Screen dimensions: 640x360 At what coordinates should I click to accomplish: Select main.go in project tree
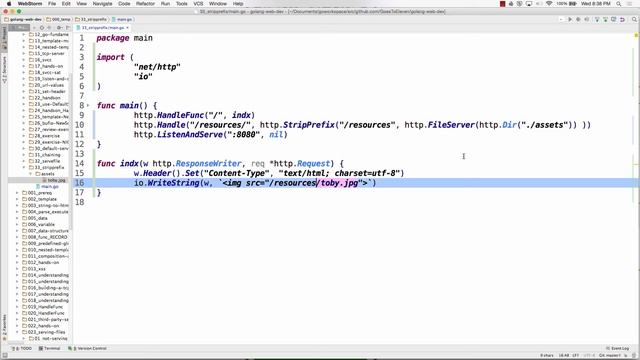tap(47, 187)
